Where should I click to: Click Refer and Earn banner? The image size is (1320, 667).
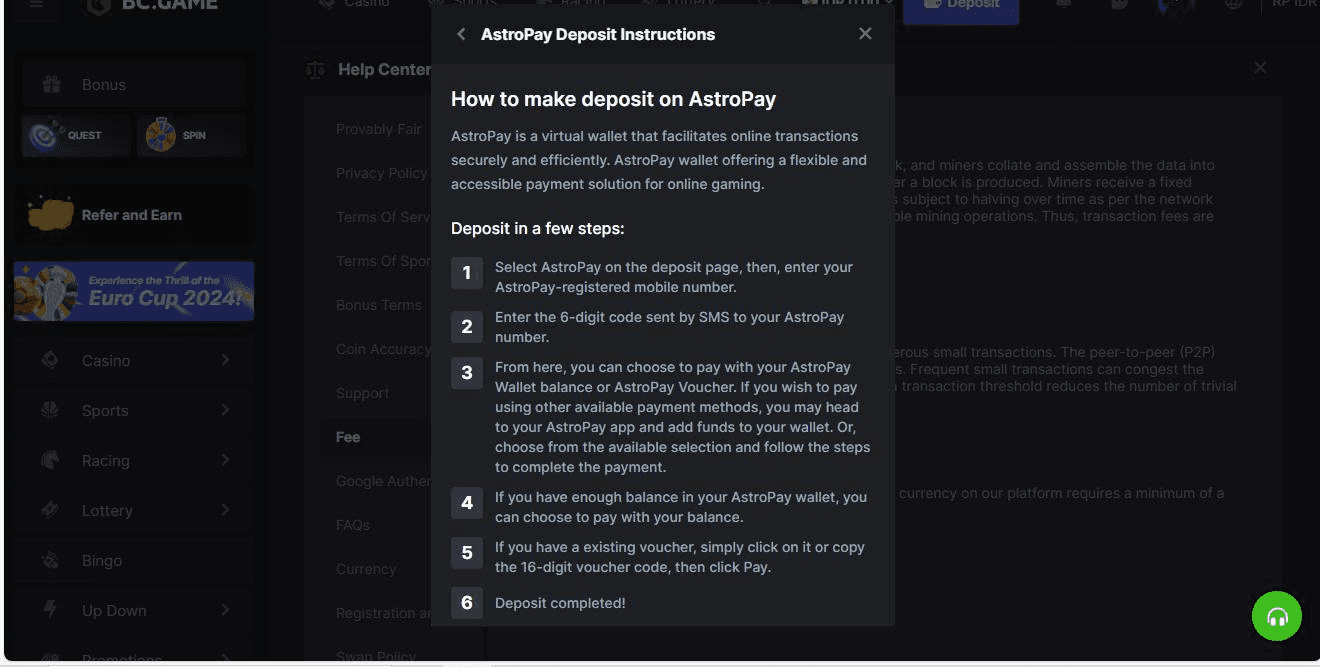134,215
